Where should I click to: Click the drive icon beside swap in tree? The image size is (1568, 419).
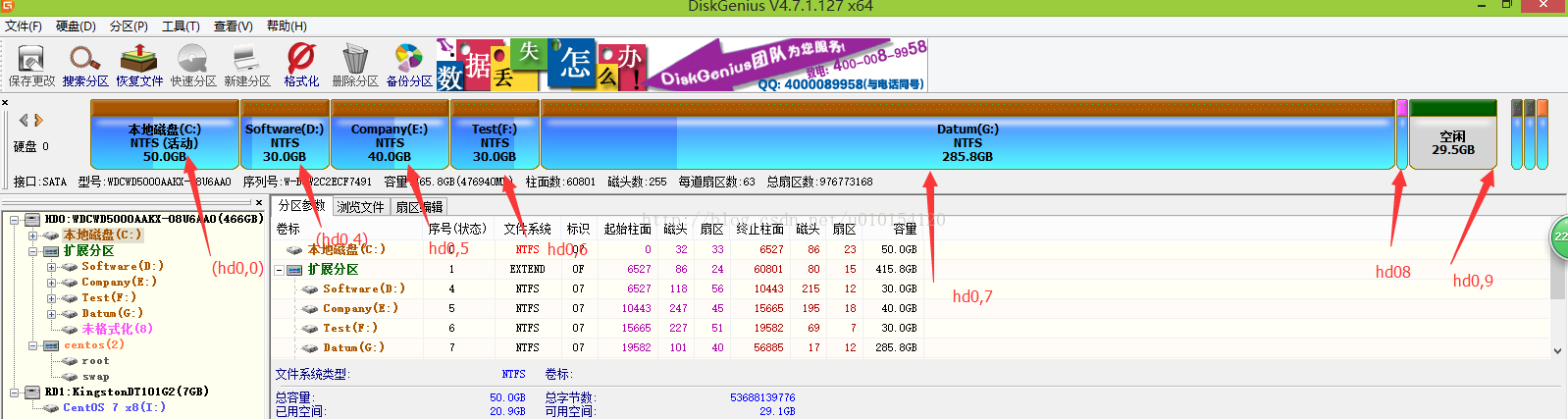point(70,377)
